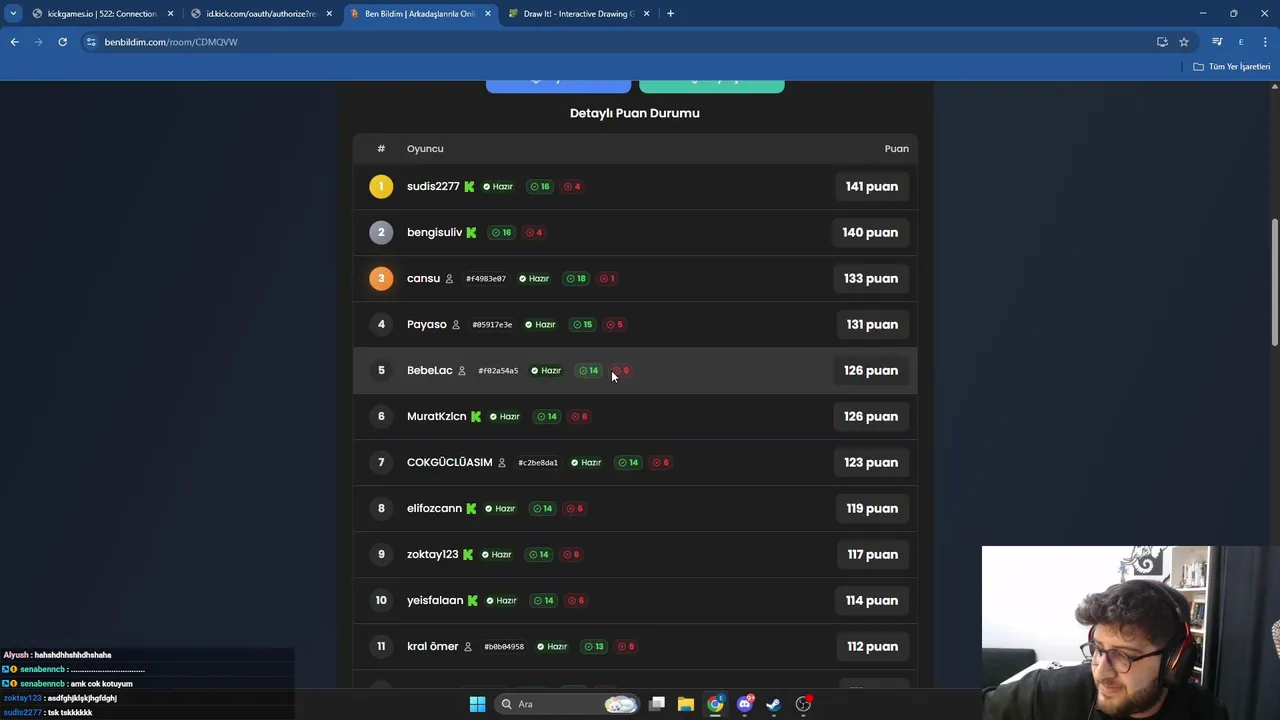This screenshot has height=720, width=1280.
Task: Click the guest user icon beside COKGÜCLÜASIM
Action: click(502, 462)
